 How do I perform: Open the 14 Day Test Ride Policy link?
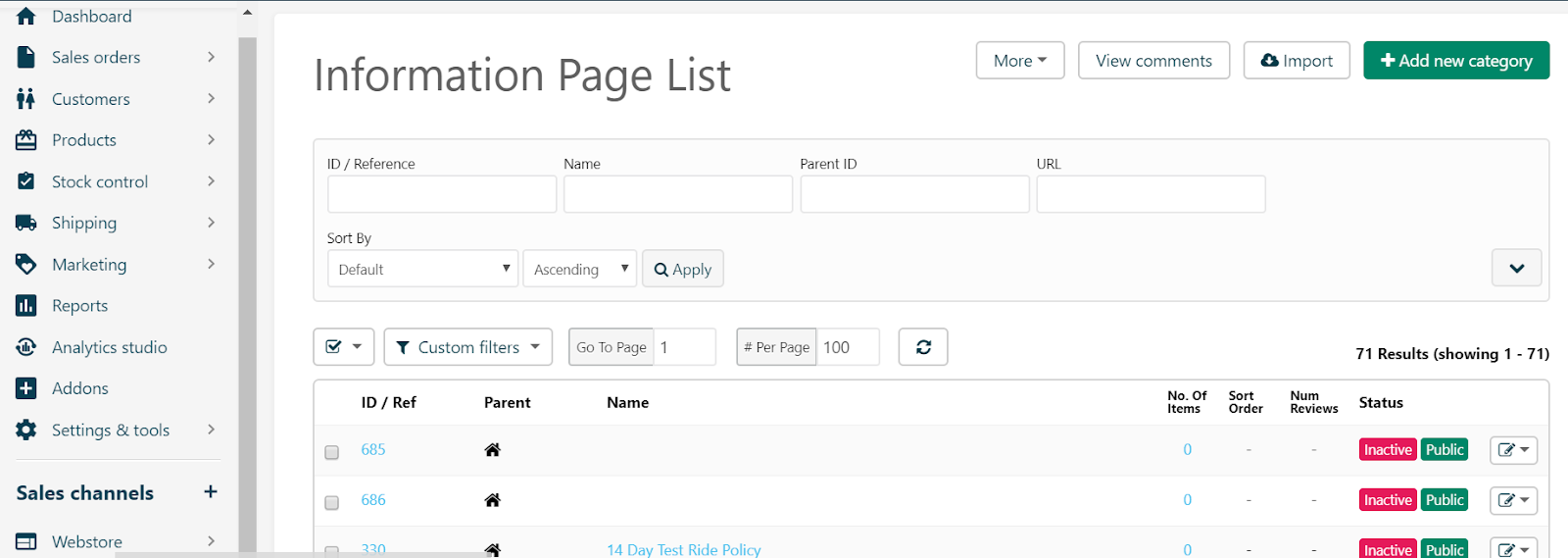[684, 549]
